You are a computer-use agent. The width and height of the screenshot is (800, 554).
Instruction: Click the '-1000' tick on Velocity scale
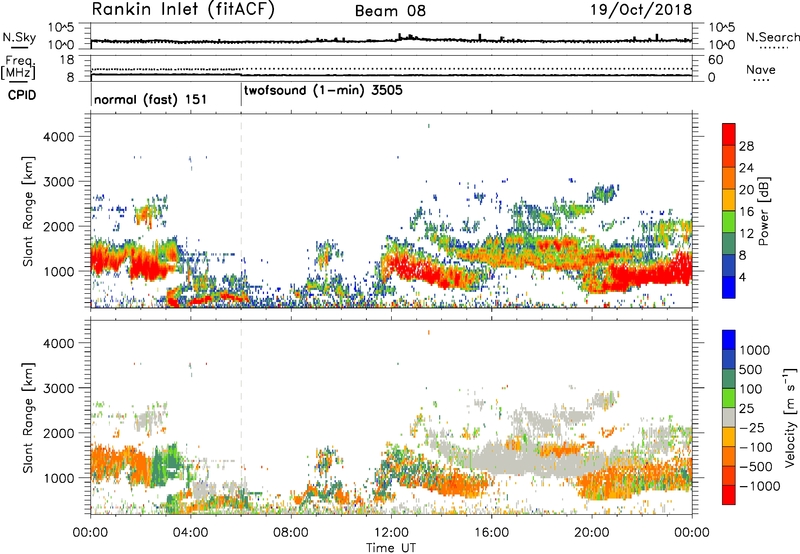(x=760, y=486)
